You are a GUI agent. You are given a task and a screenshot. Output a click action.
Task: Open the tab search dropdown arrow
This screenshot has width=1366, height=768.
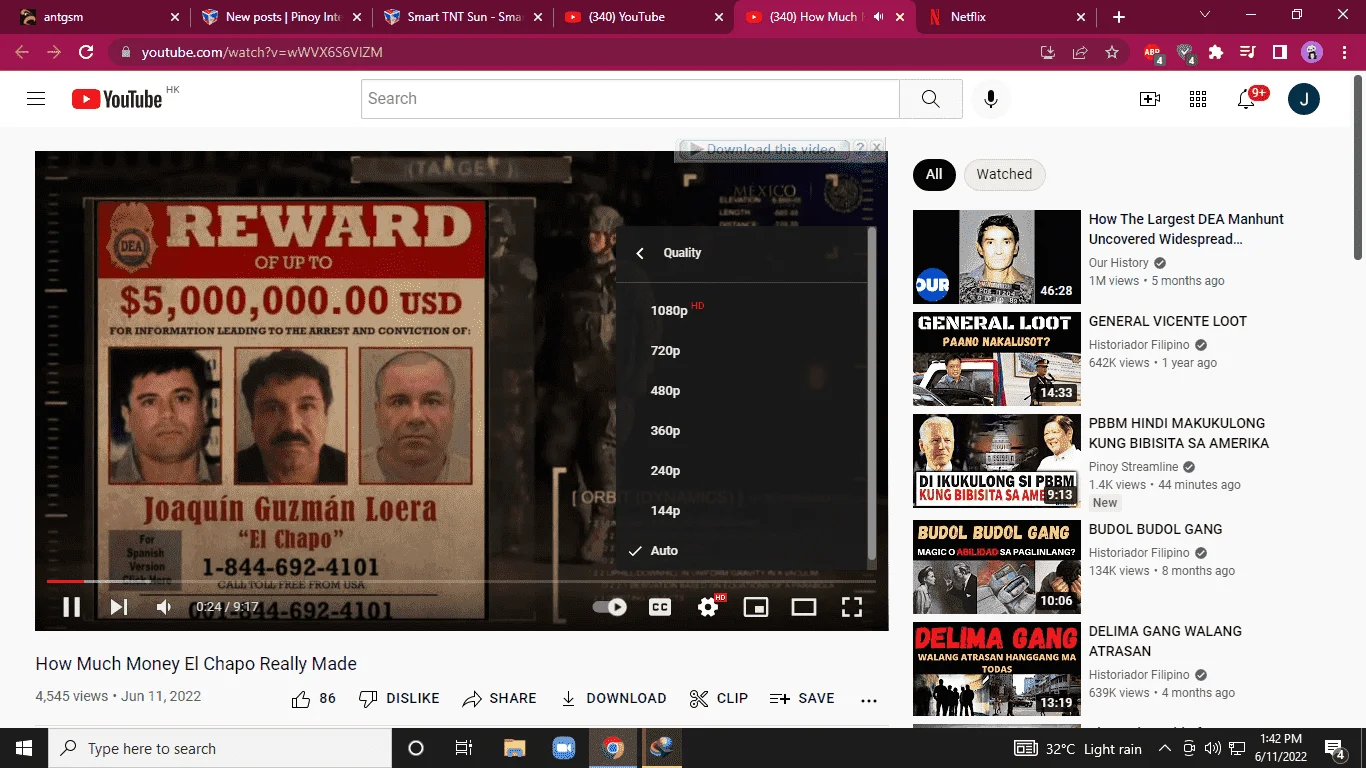[x=1204, y=15]
